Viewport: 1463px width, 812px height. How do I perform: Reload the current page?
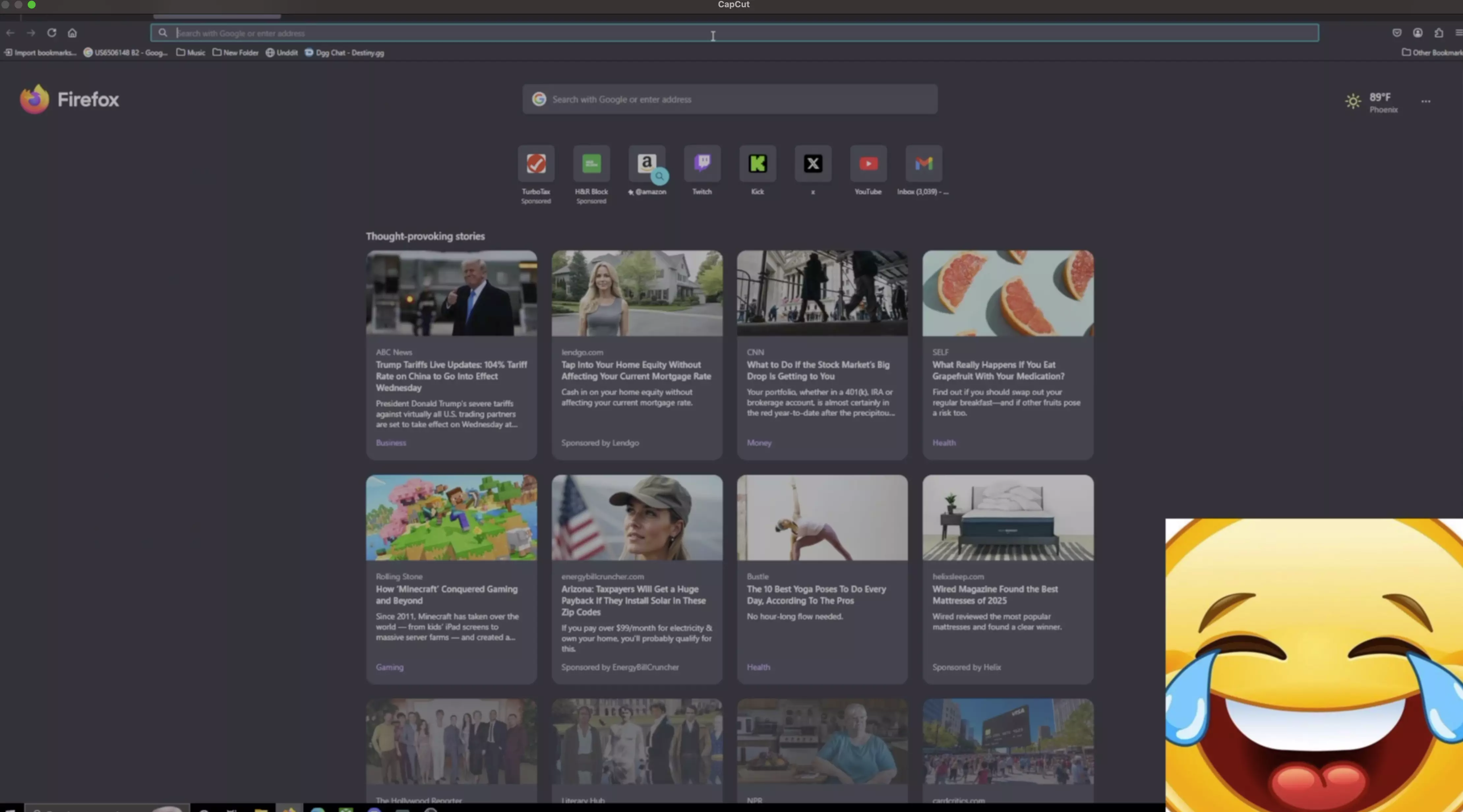52,33
